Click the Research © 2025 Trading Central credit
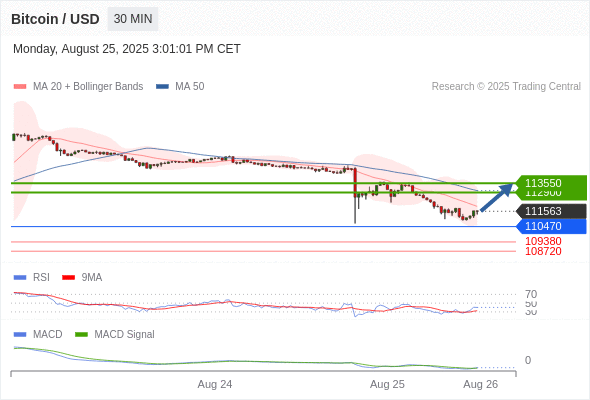The height and width of the screenshot is (400, 590). tap(506, 87)
